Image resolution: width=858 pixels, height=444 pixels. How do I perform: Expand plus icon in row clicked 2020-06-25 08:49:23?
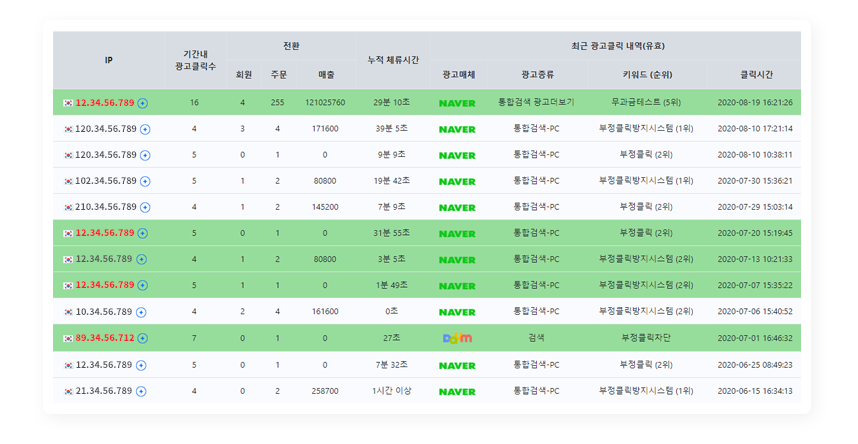coord(141,365)
